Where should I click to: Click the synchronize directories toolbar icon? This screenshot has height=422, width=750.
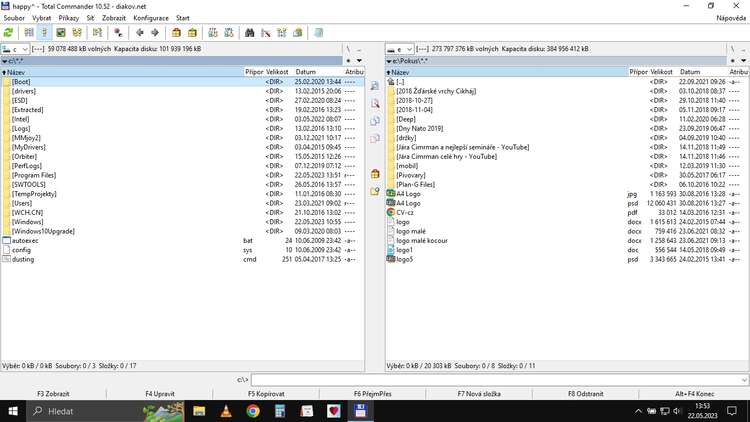click(x=282, y=33)
